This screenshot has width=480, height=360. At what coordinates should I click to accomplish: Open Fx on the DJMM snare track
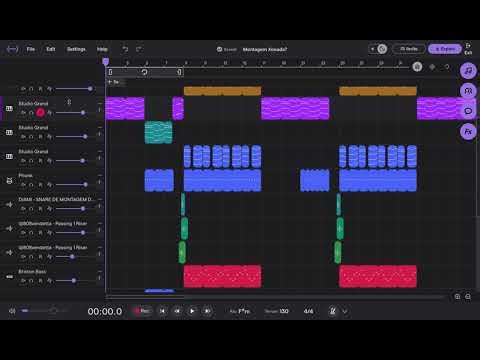pos(49,209)
